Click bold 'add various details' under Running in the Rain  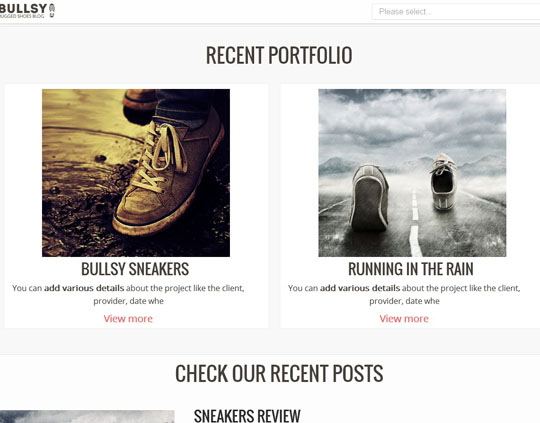click(360, 288)
